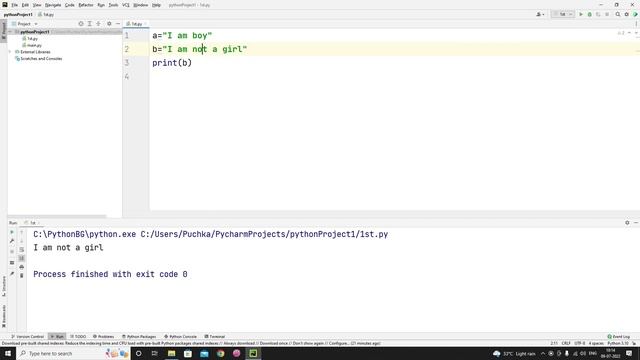Click line 3 print(b) in the editor
This screenshot has width=640, height=360.
pos(172,63)
